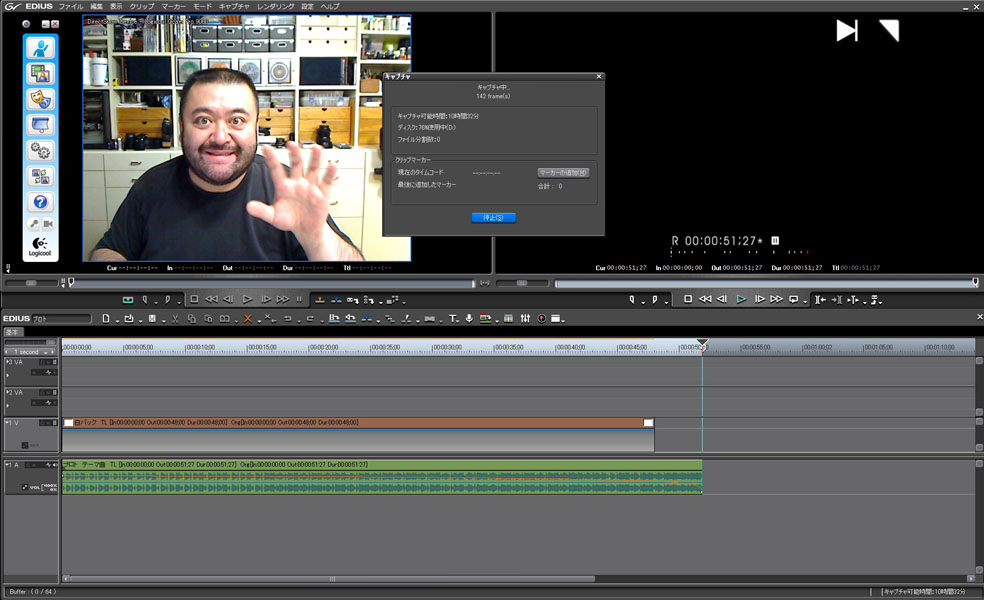Open the Logicool video effects film icon

41,74
